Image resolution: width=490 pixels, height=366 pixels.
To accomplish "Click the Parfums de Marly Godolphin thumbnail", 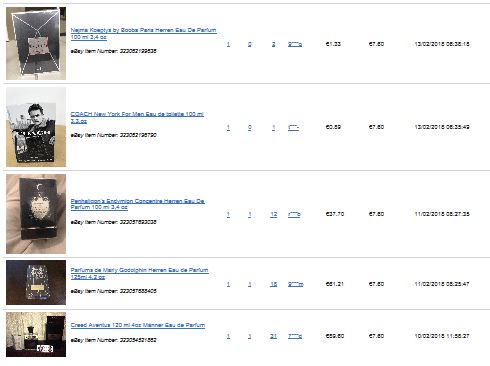I will pos(36,283).
